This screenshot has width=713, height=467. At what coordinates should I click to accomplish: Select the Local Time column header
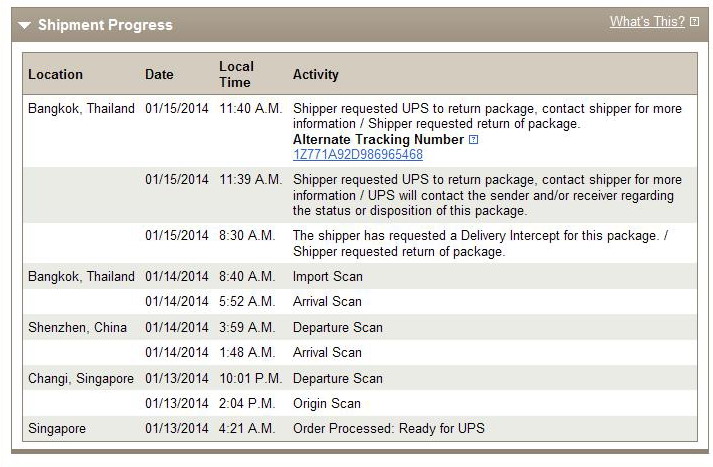click(236, 74)
